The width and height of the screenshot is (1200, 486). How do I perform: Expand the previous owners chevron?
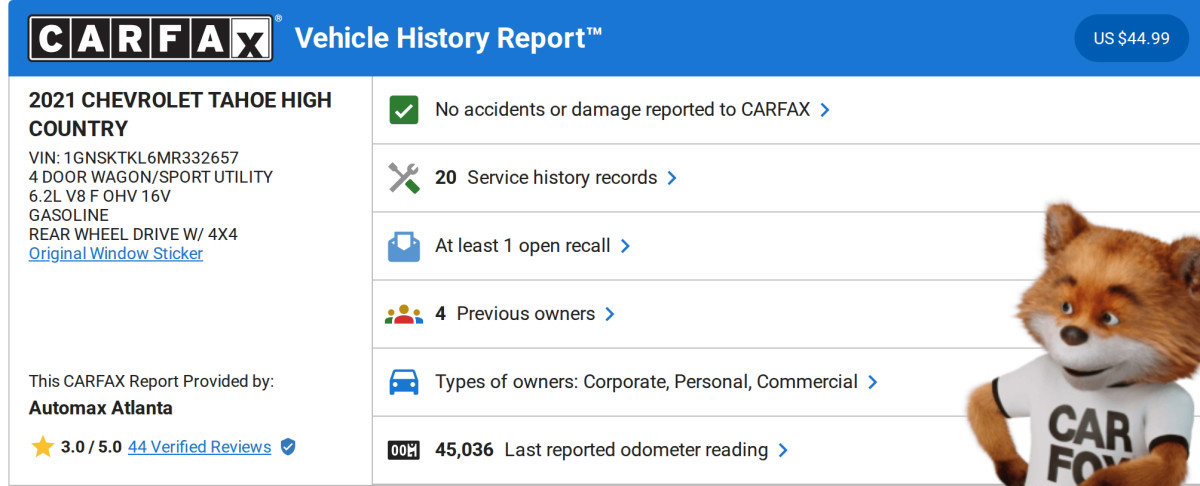610,314
